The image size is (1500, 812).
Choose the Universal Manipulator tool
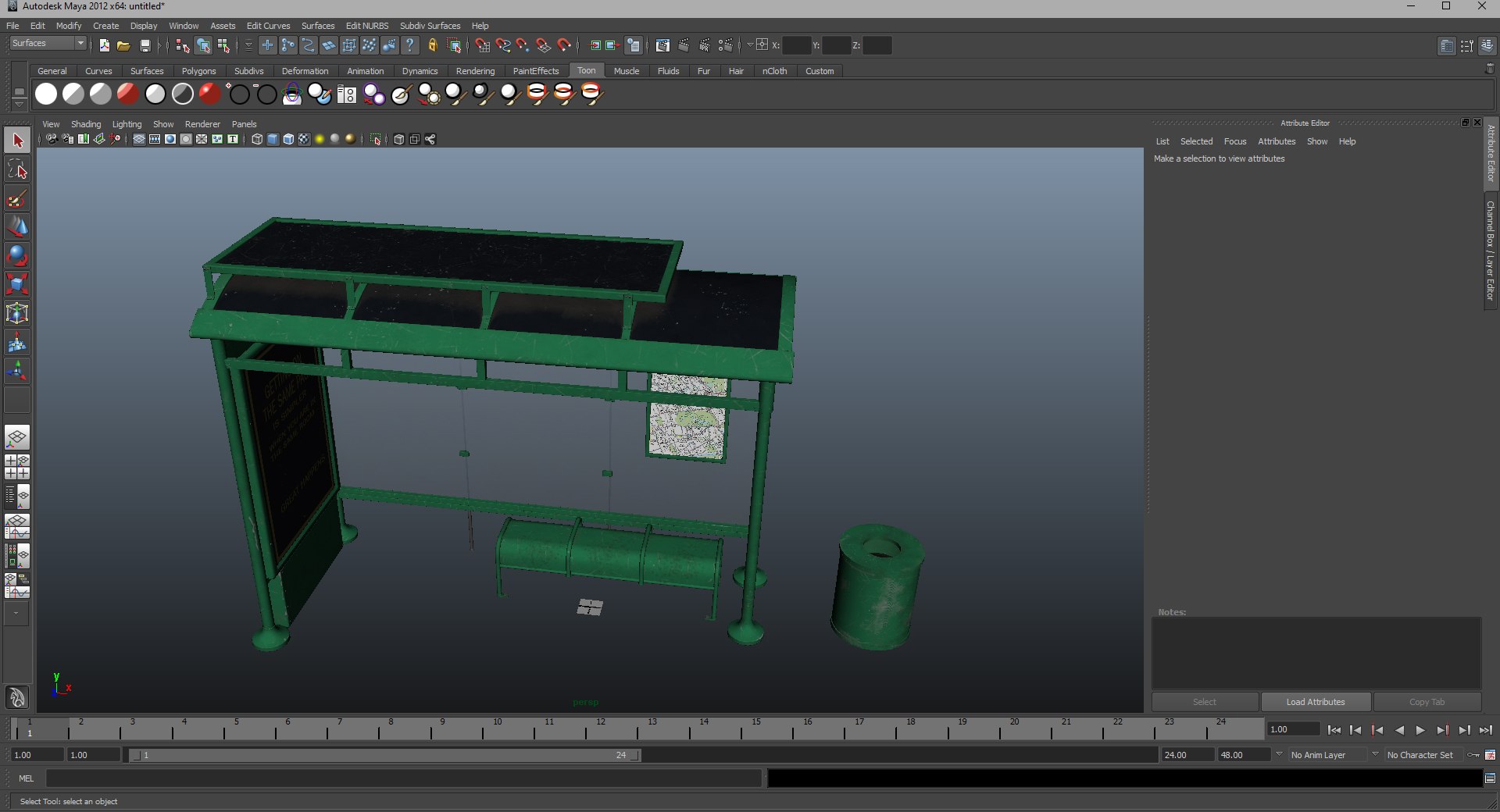(x=17, y=313)
